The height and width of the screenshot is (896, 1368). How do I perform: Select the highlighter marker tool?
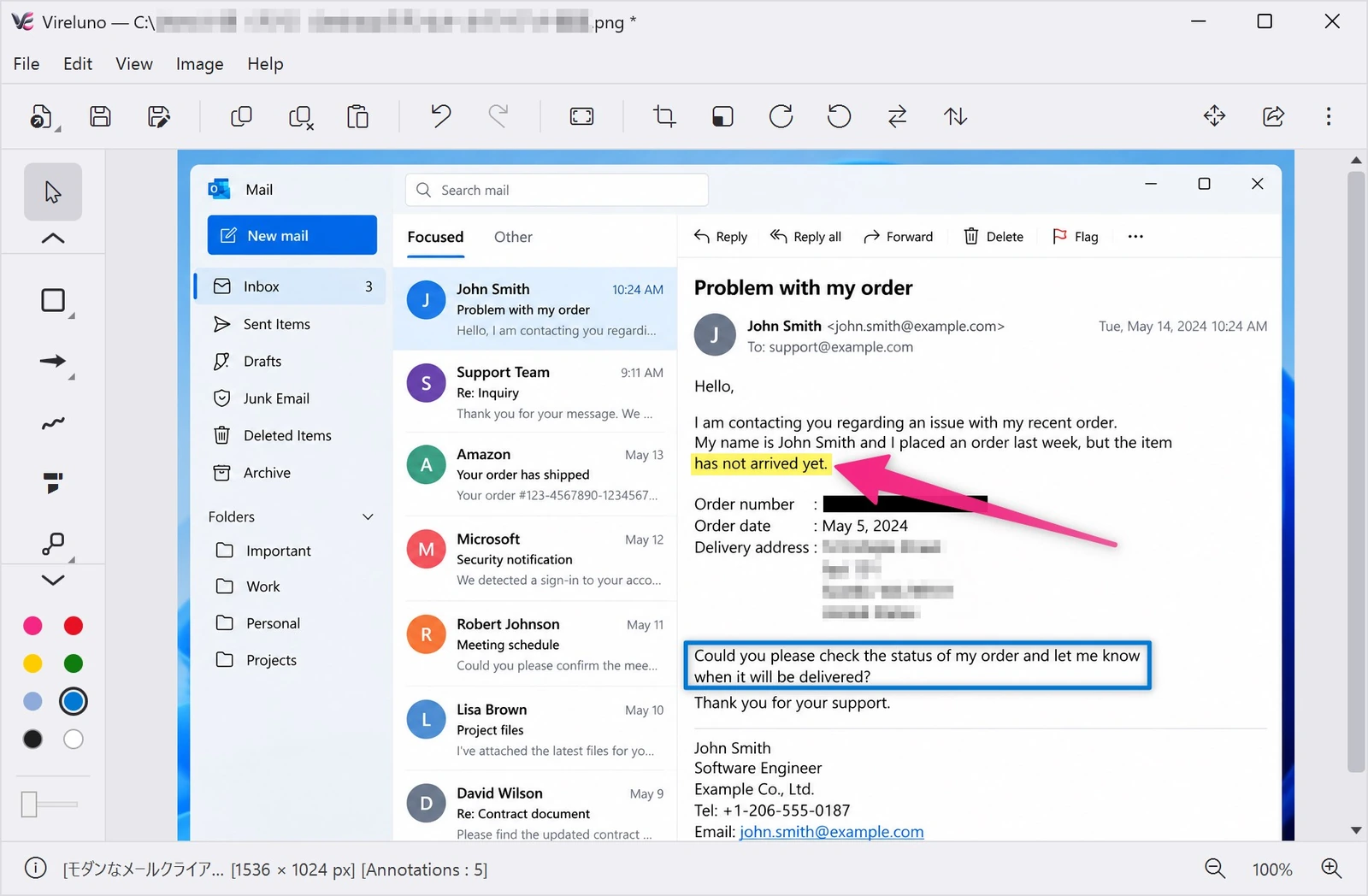tap(53, 483)
